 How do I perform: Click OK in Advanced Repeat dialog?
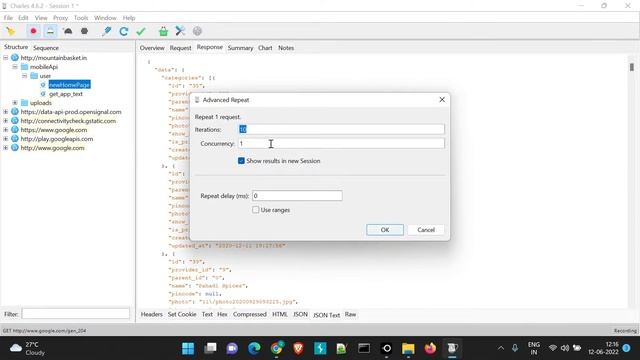[x=385, y=230]
